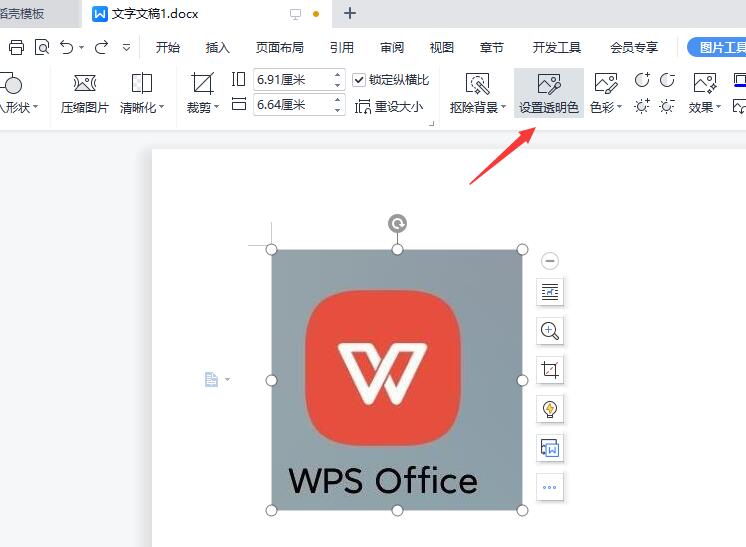The height and width of the screenshot is (547, 746).
Task: Click the left-middle resize handle of picture
Action: [271, 380]
